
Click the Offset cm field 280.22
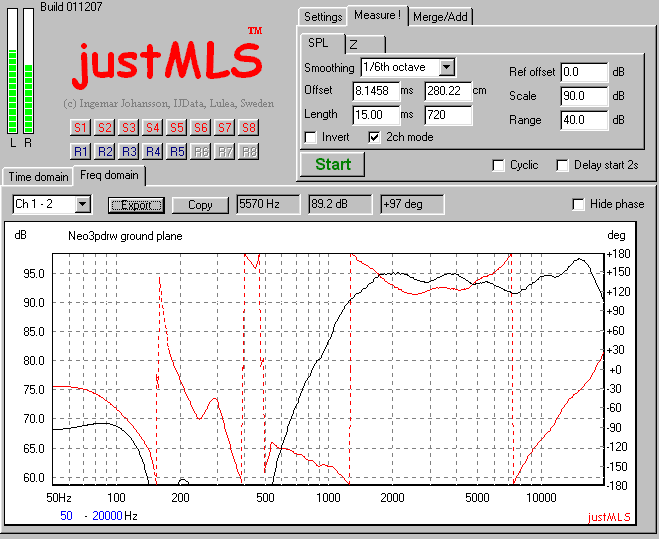[448, 91]
